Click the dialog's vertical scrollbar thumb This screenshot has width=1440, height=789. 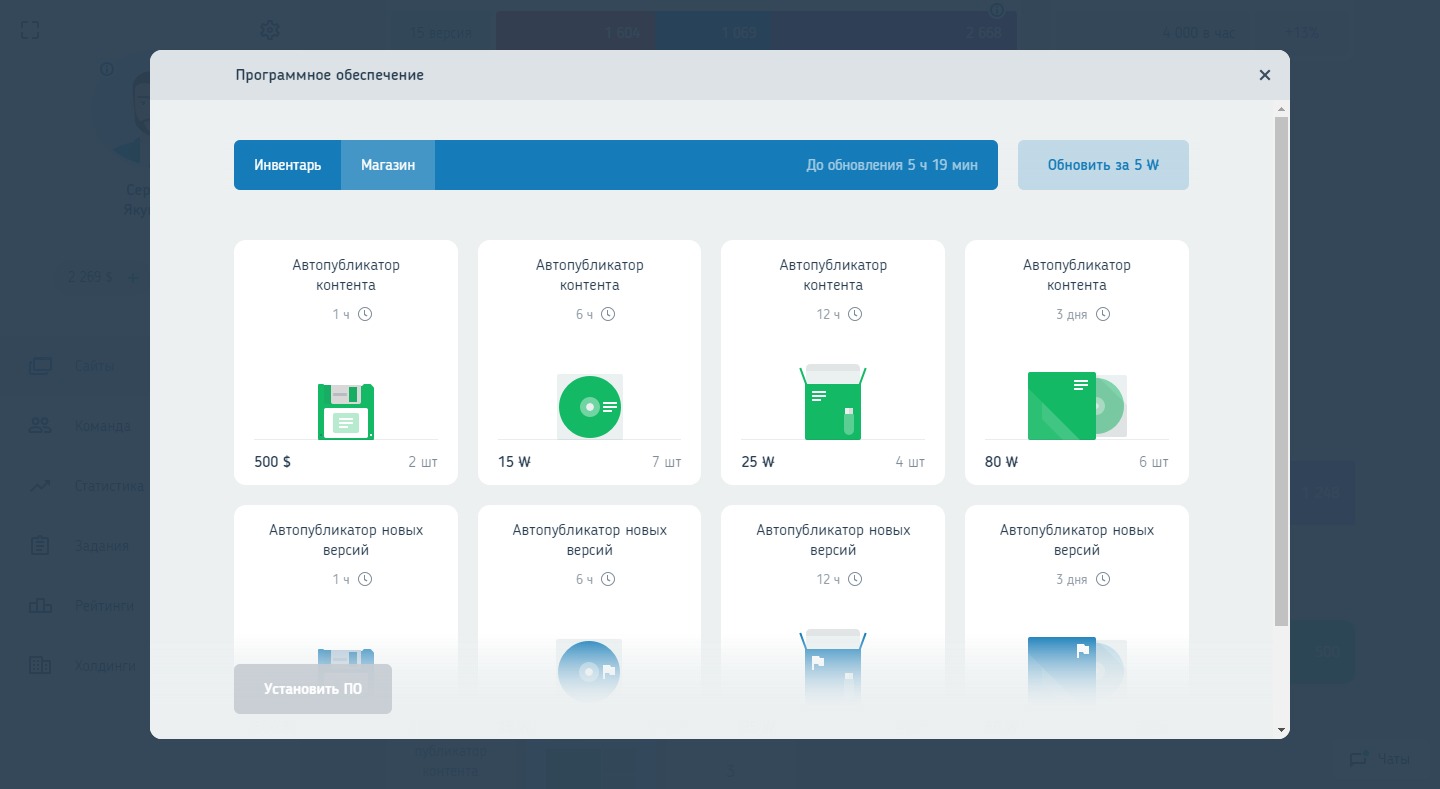(1281, 370)
